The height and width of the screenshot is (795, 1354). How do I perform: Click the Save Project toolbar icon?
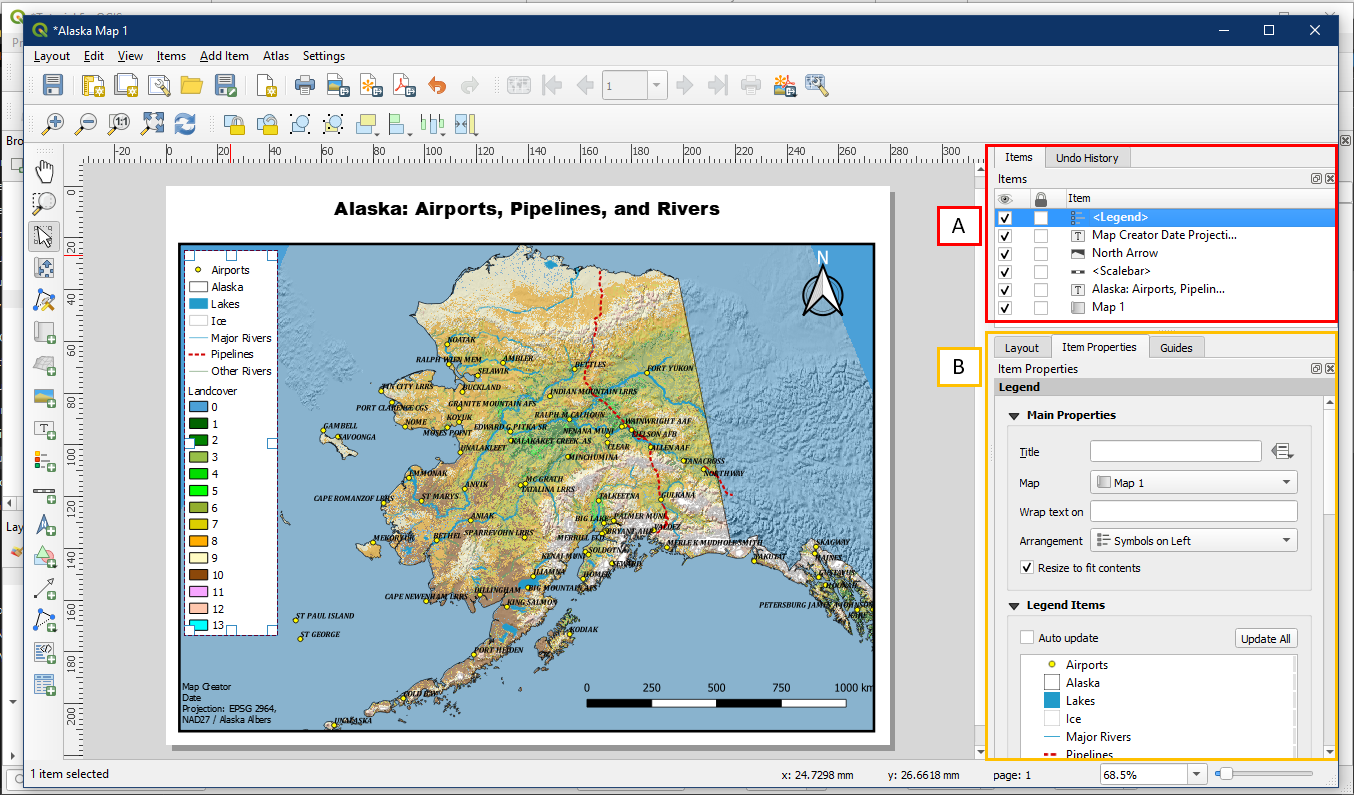(53, 86)
